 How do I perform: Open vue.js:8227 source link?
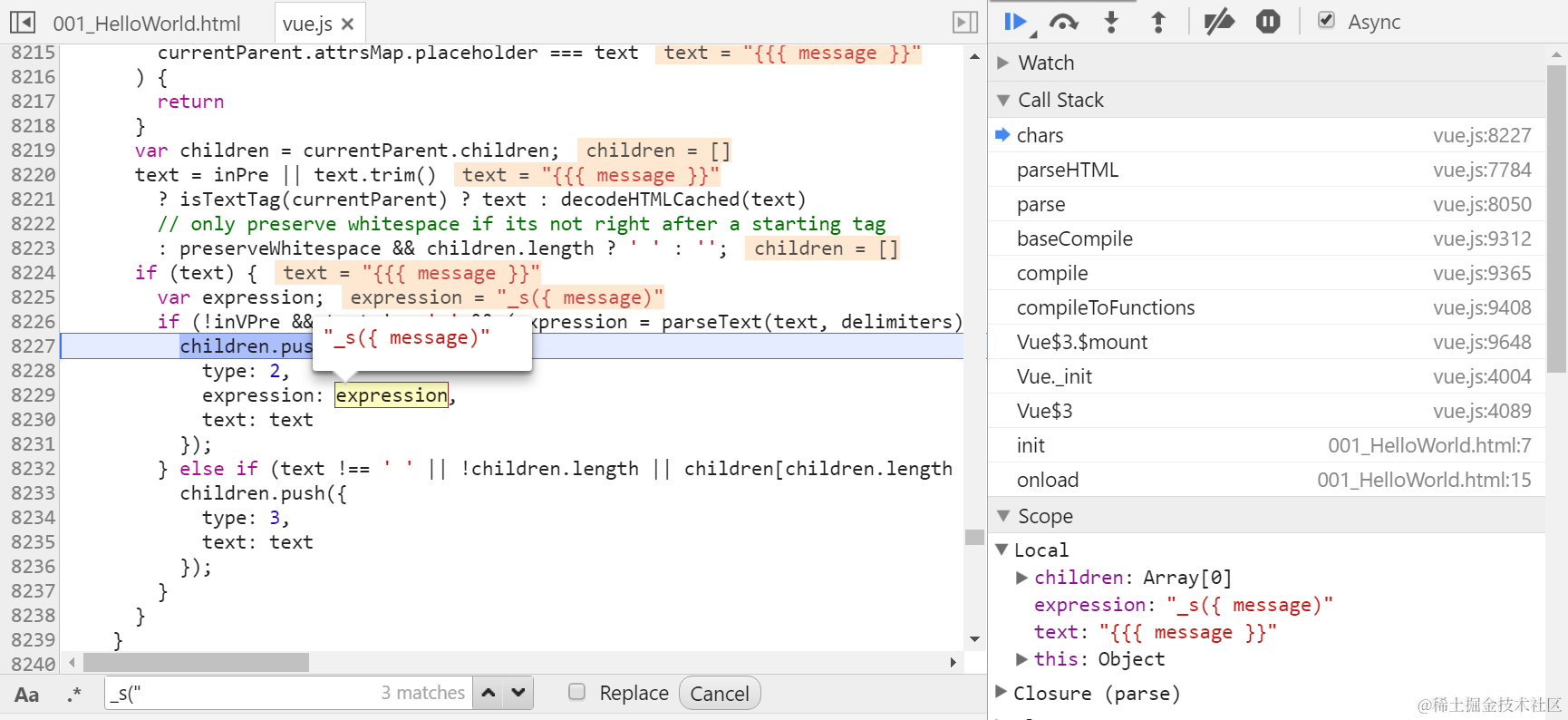[x=1482, y=135]
